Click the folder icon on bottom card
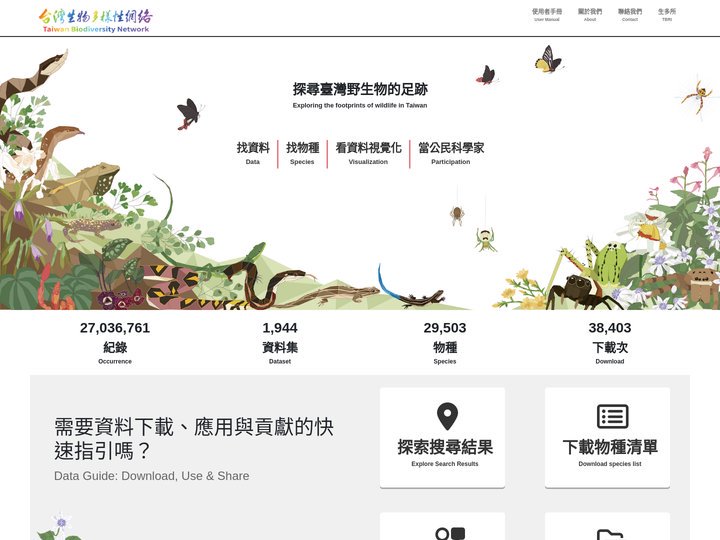The height and width of the screenshot is (540, 720). point(610,535)
